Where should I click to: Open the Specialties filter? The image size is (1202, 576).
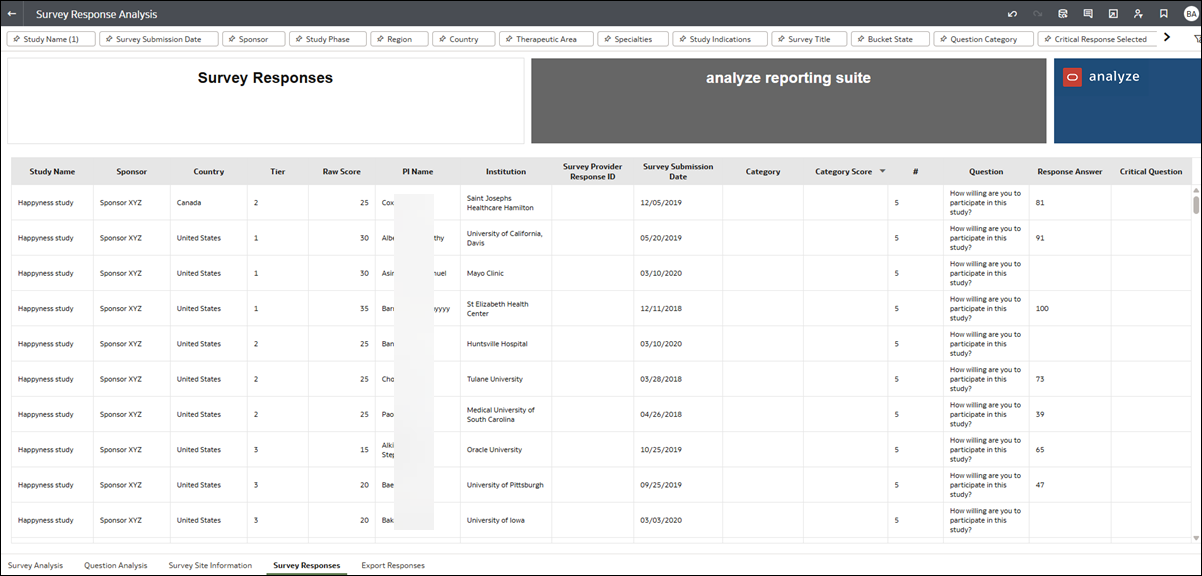(x=633, y=39)
